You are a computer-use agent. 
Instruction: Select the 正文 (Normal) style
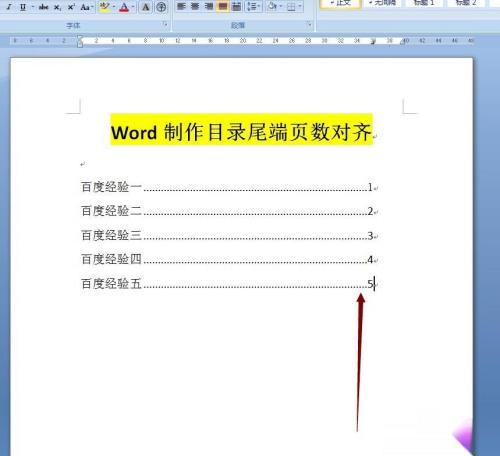click(340, 3)
